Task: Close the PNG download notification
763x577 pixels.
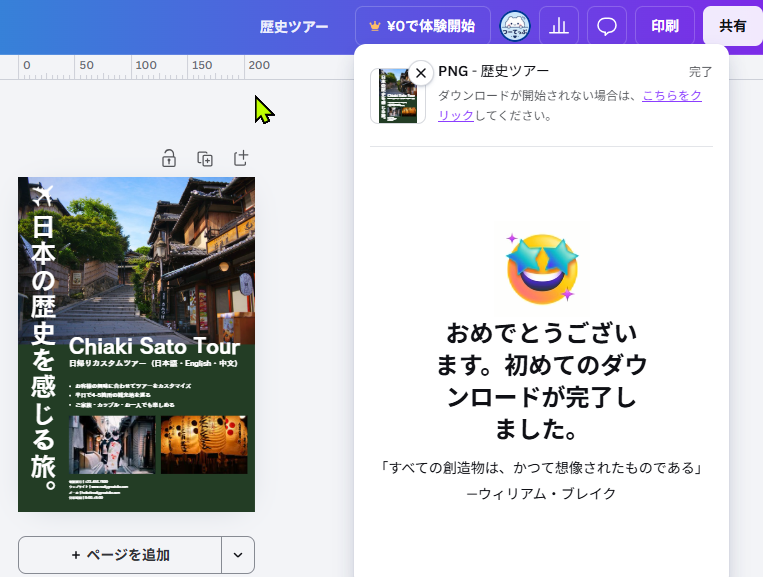Action: pyautogui.click(x=421, y=73)
